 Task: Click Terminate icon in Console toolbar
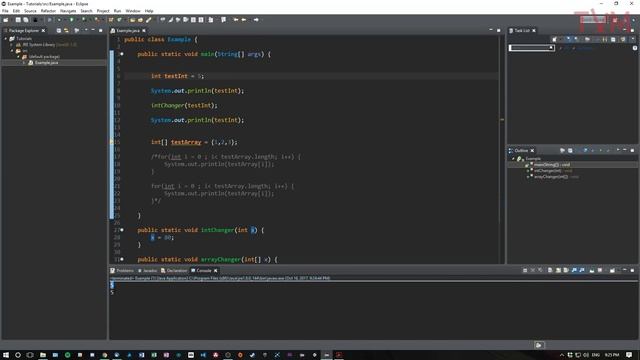(525, 270)
